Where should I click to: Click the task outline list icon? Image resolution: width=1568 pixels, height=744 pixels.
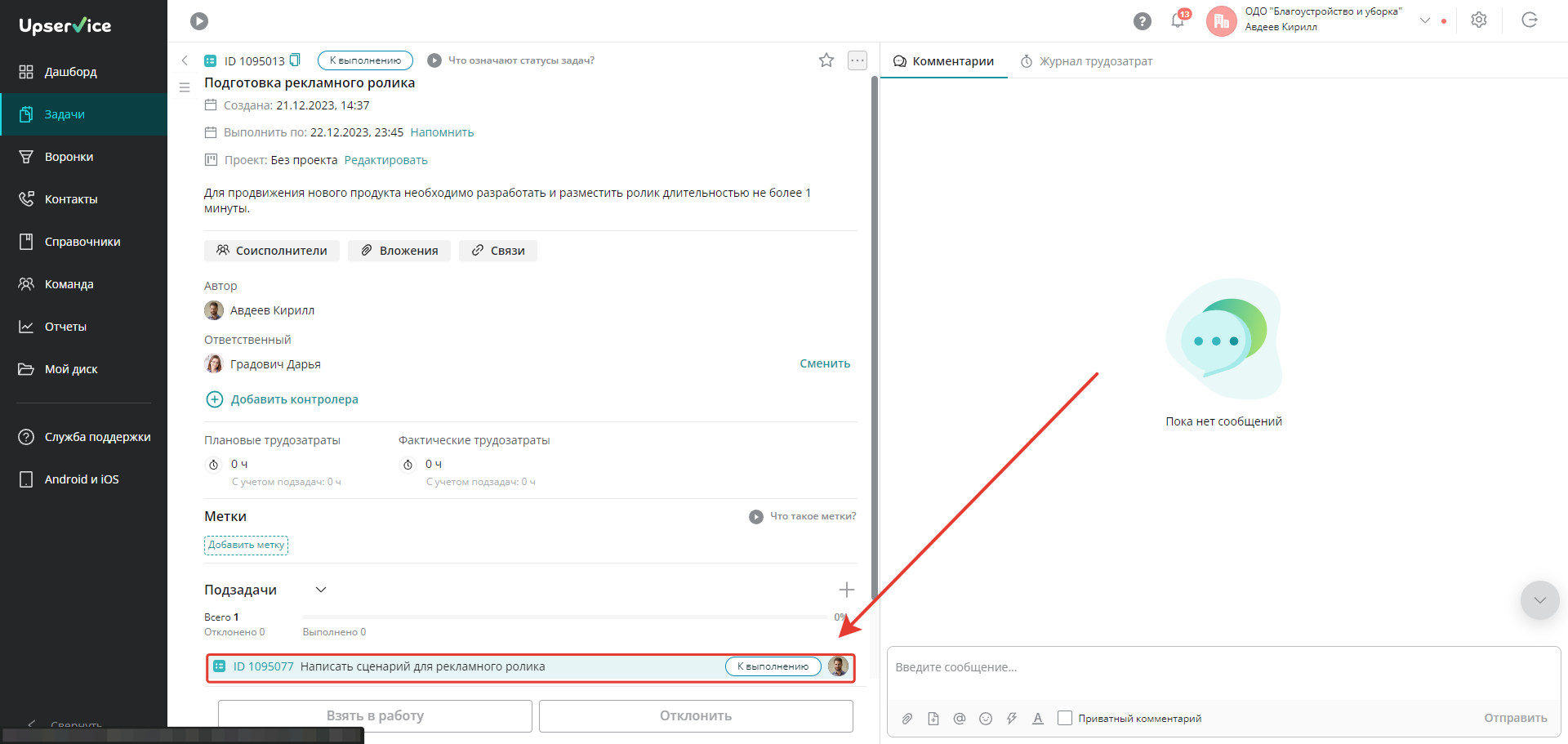pos(185,87)
